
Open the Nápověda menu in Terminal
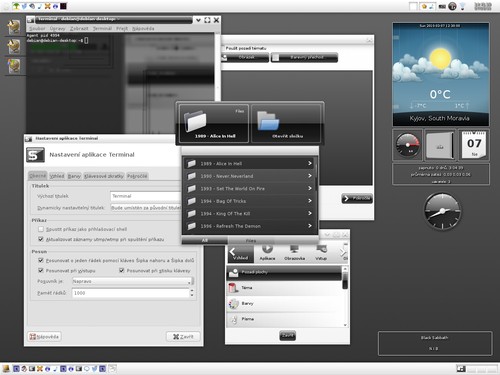[143, 29]
